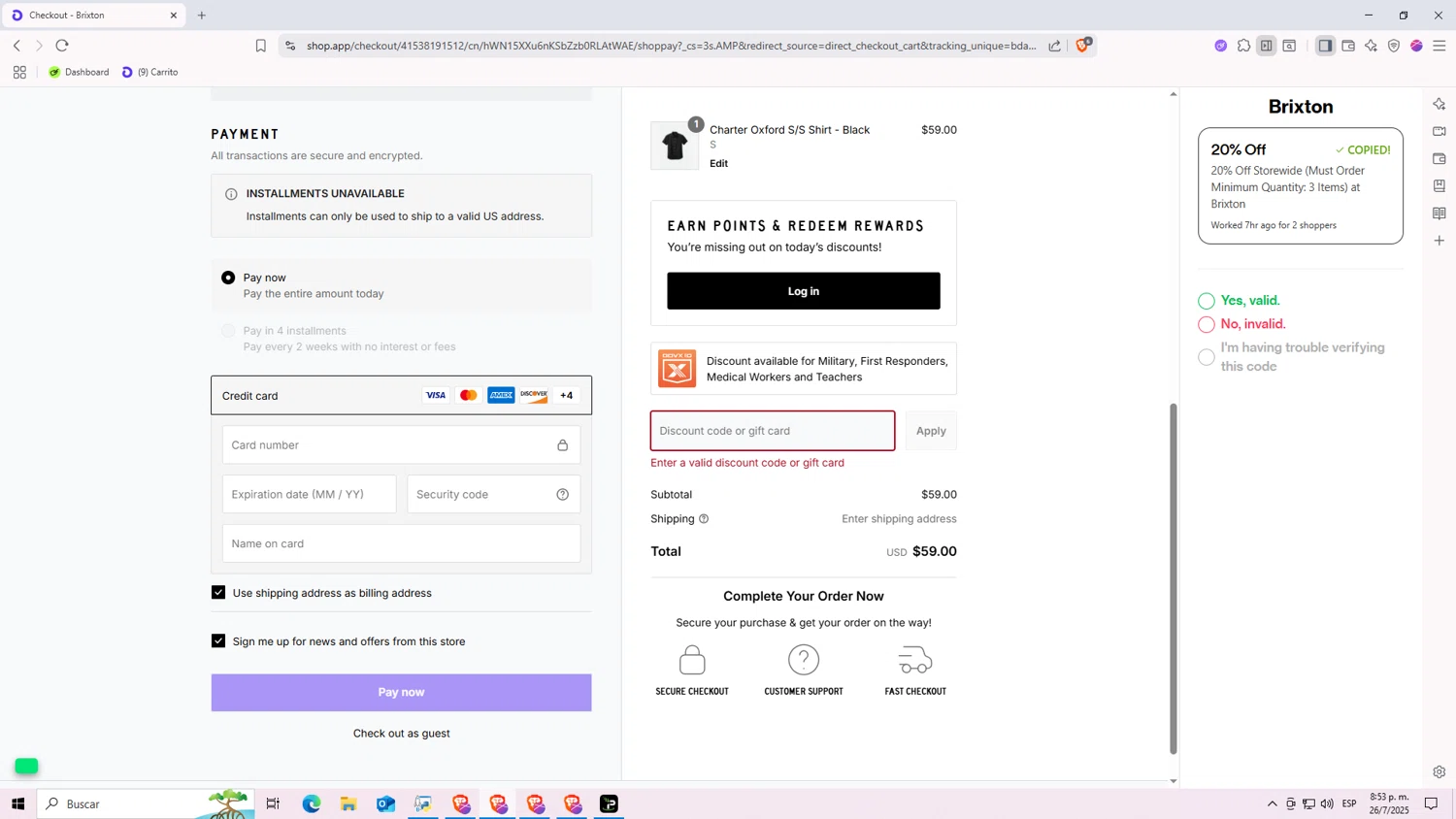
Task: Reload the checkout page
Action: 62,46
